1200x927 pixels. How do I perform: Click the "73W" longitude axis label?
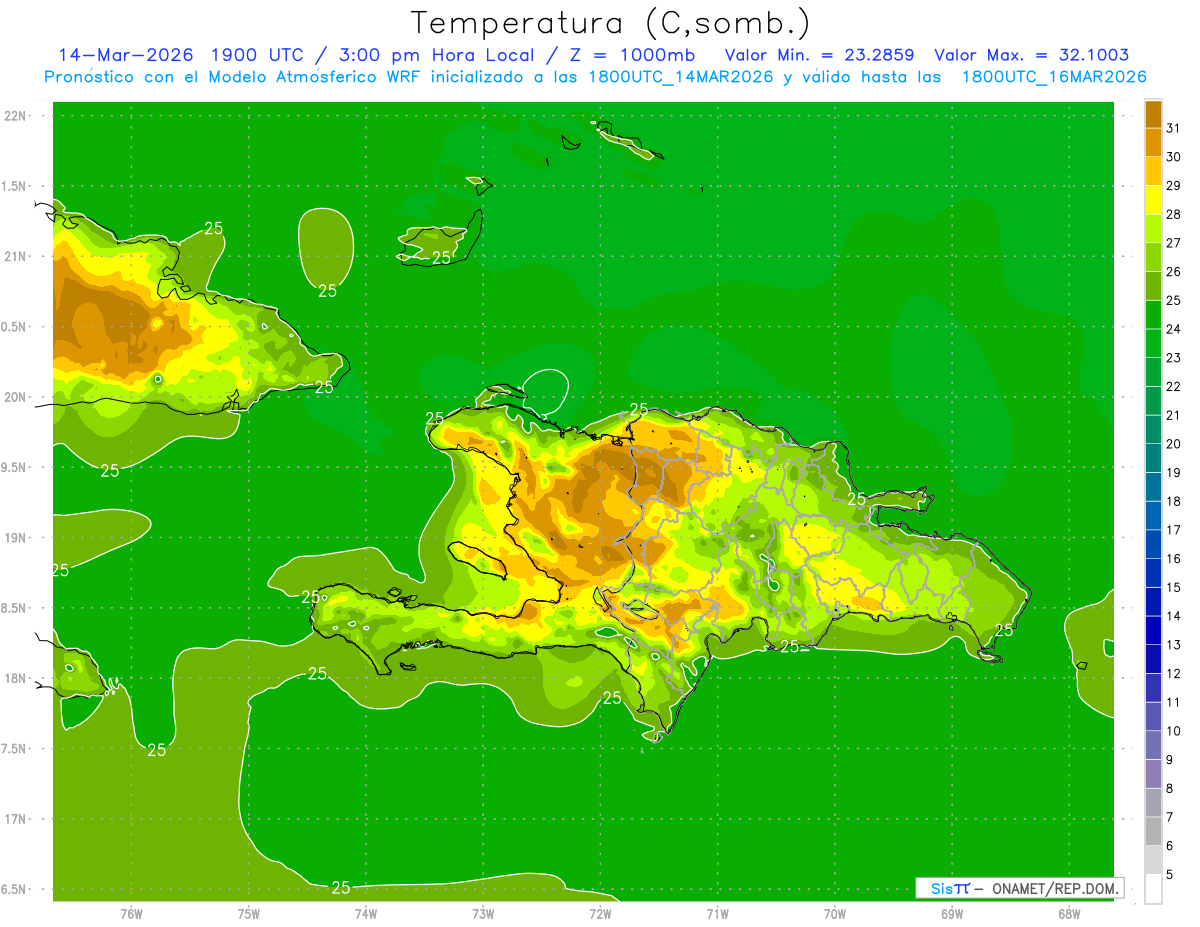tap(483, 913)
